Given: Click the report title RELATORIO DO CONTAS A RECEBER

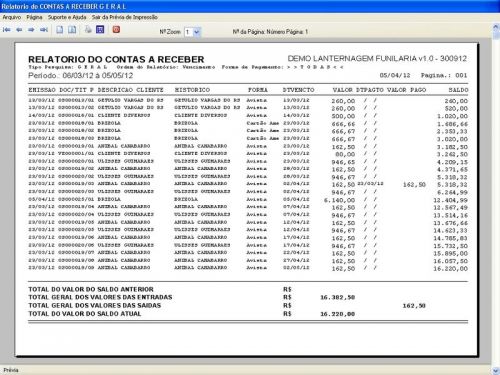Looking at the screenshot, I should coord(116,59).
